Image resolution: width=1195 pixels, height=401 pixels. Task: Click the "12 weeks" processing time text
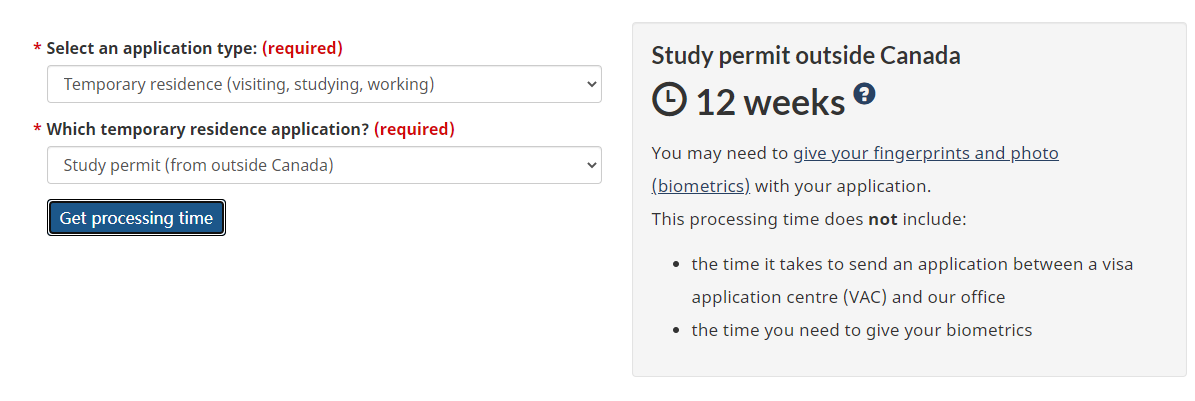[770, 102]
